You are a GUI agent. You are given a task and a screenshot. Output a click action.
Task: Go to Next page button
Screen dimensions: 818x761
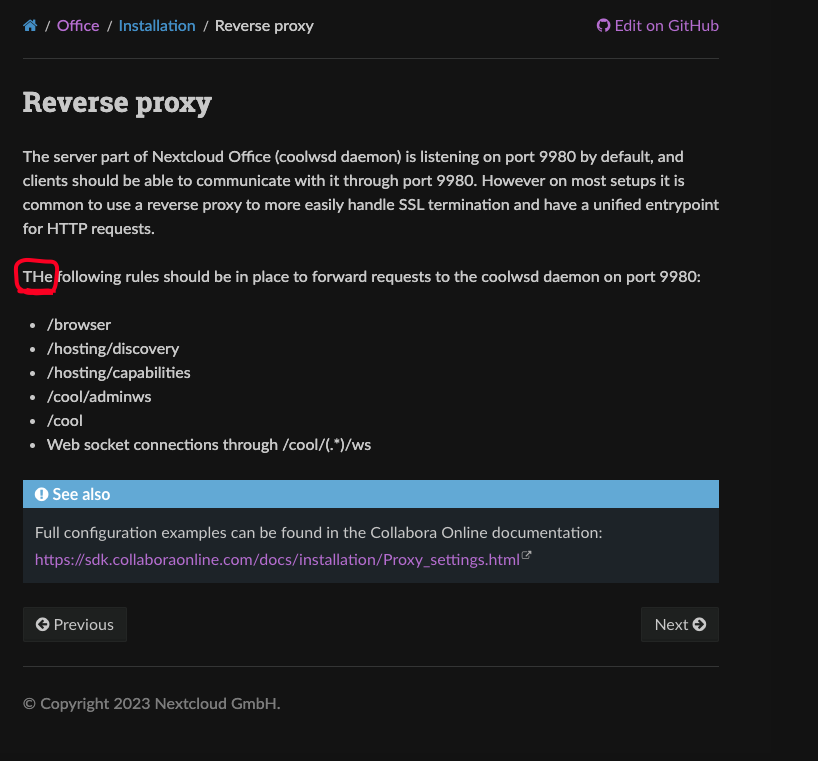(x=680, y=624)
